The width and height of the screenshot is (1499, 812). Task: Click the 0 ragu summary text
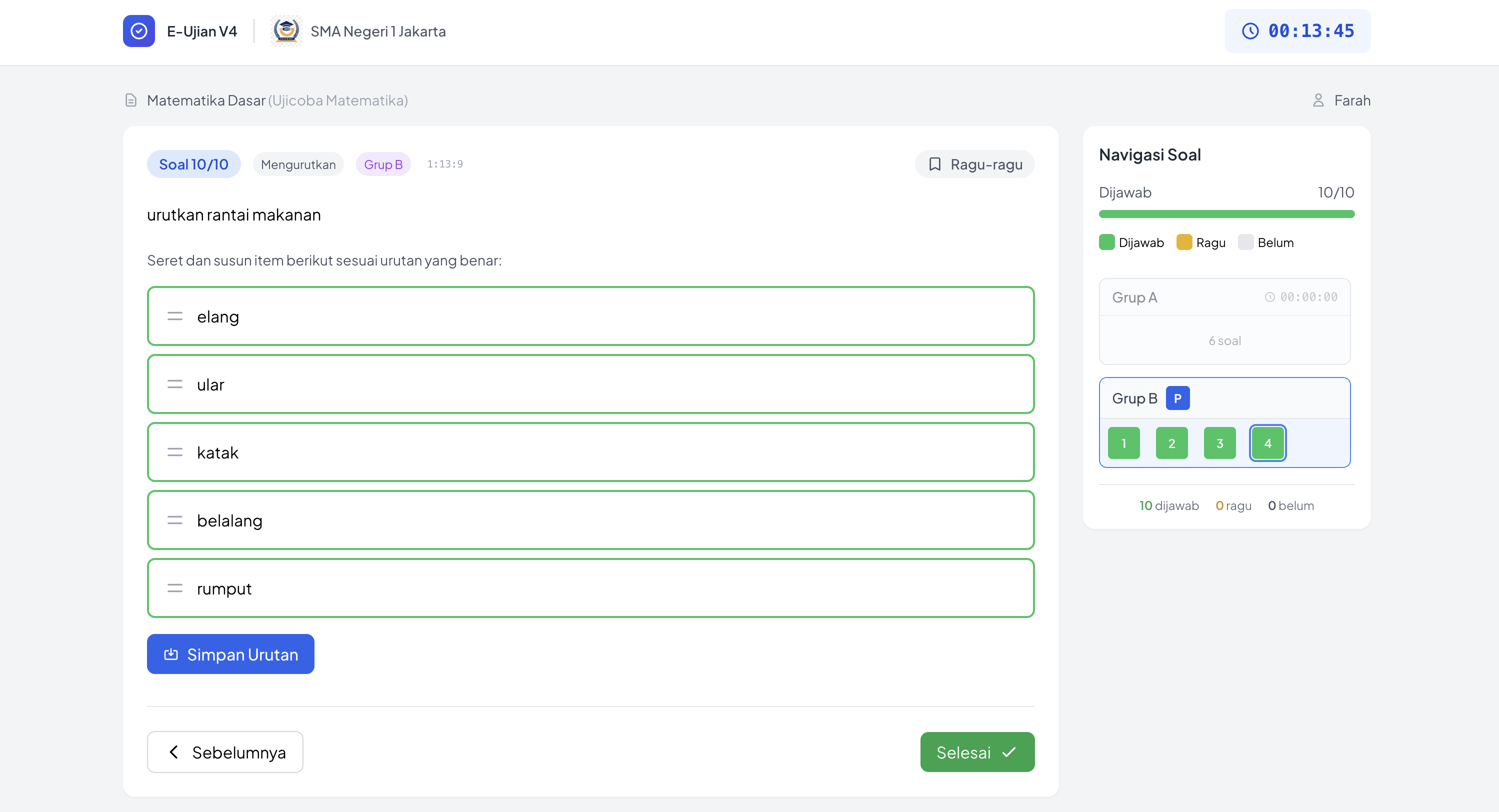coord(1233,505)
